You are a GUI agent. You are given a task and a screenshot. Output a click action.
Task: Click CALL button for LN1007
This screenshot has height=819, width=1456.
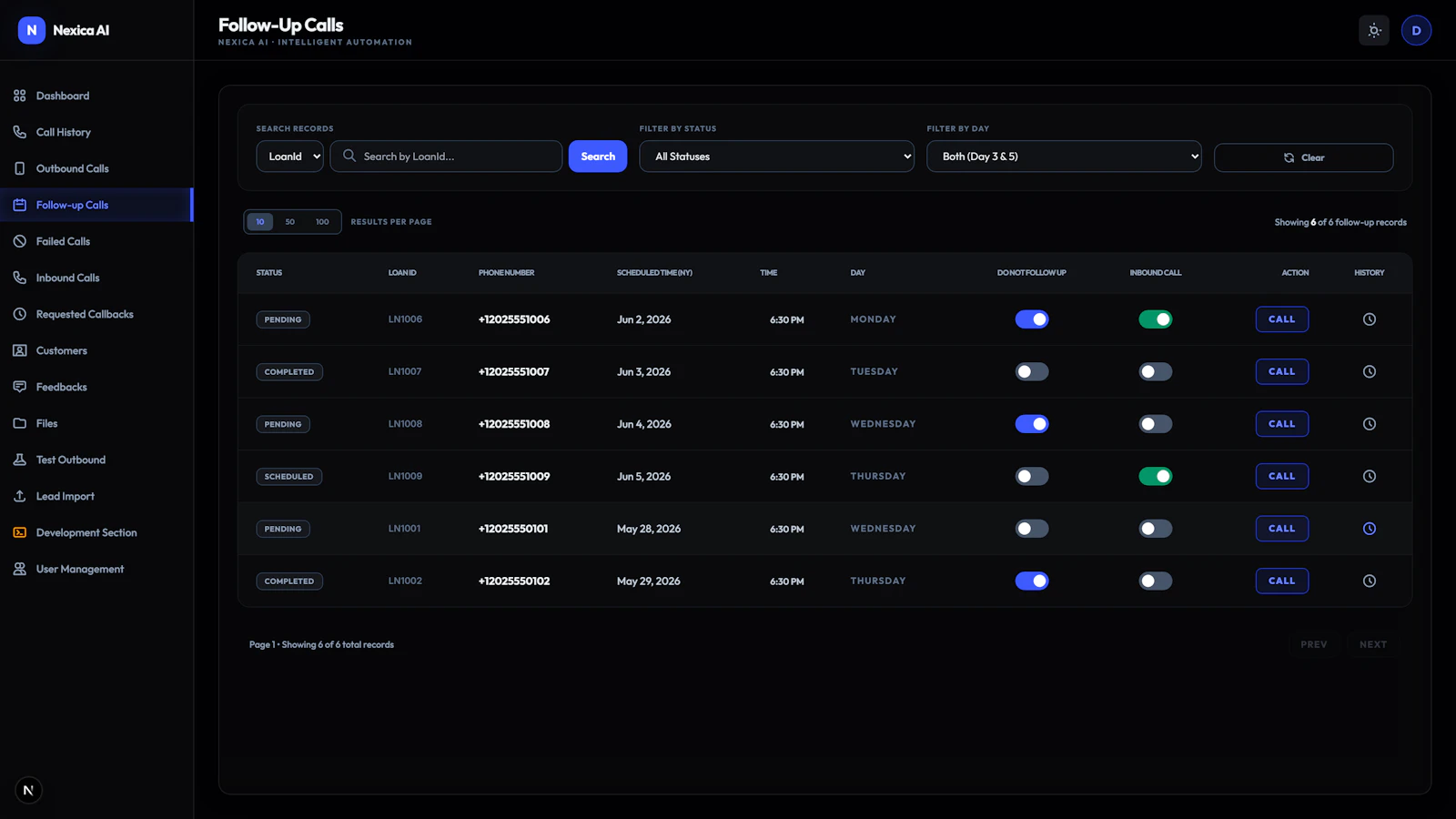click(x=1281, y=371)
